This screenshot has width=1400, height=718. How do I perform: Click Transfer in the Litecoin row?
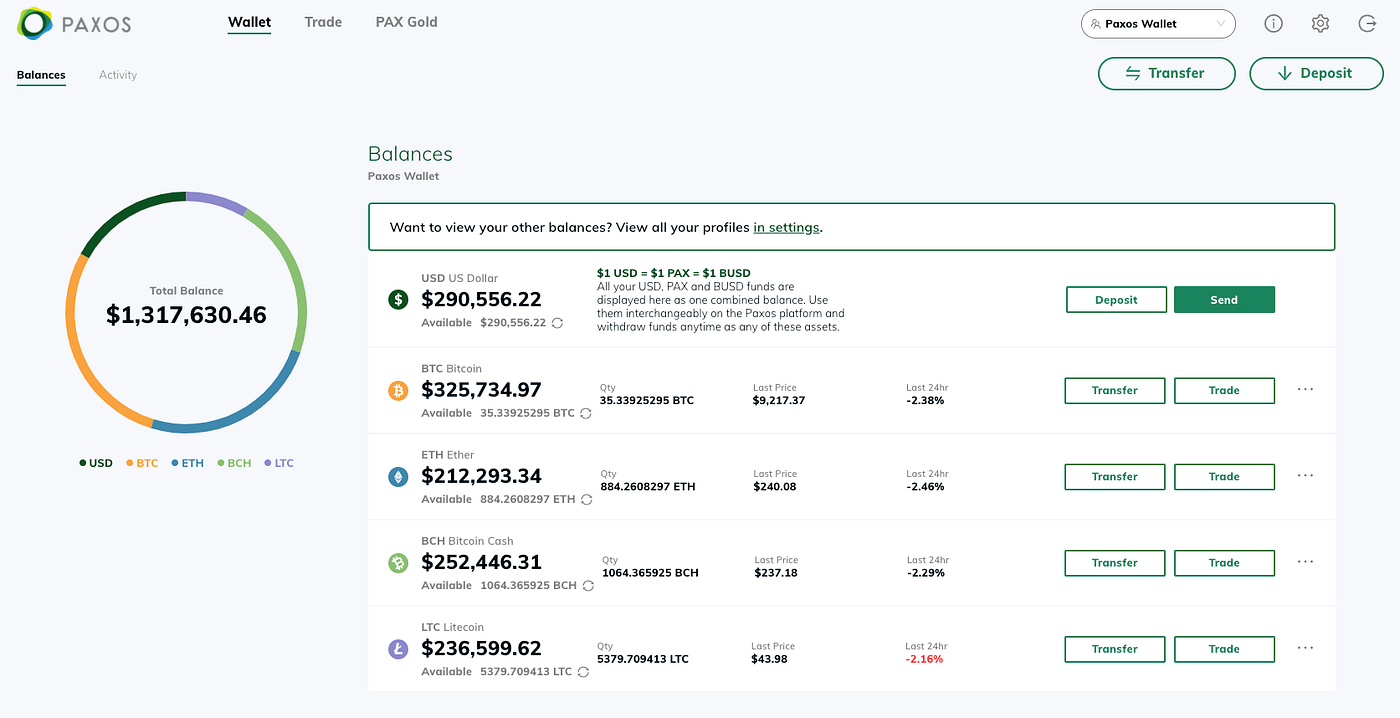click(1115, 648)
